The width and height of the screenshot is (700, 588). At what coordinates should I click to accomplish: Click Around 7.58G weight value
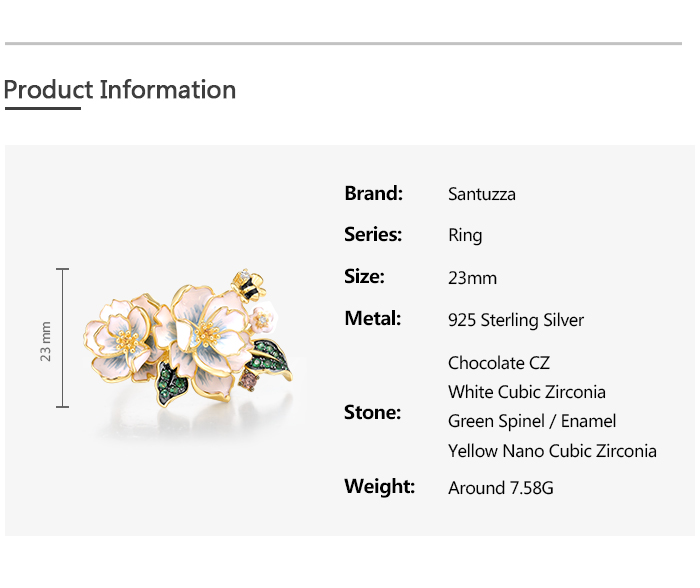[x=501, y=488]
